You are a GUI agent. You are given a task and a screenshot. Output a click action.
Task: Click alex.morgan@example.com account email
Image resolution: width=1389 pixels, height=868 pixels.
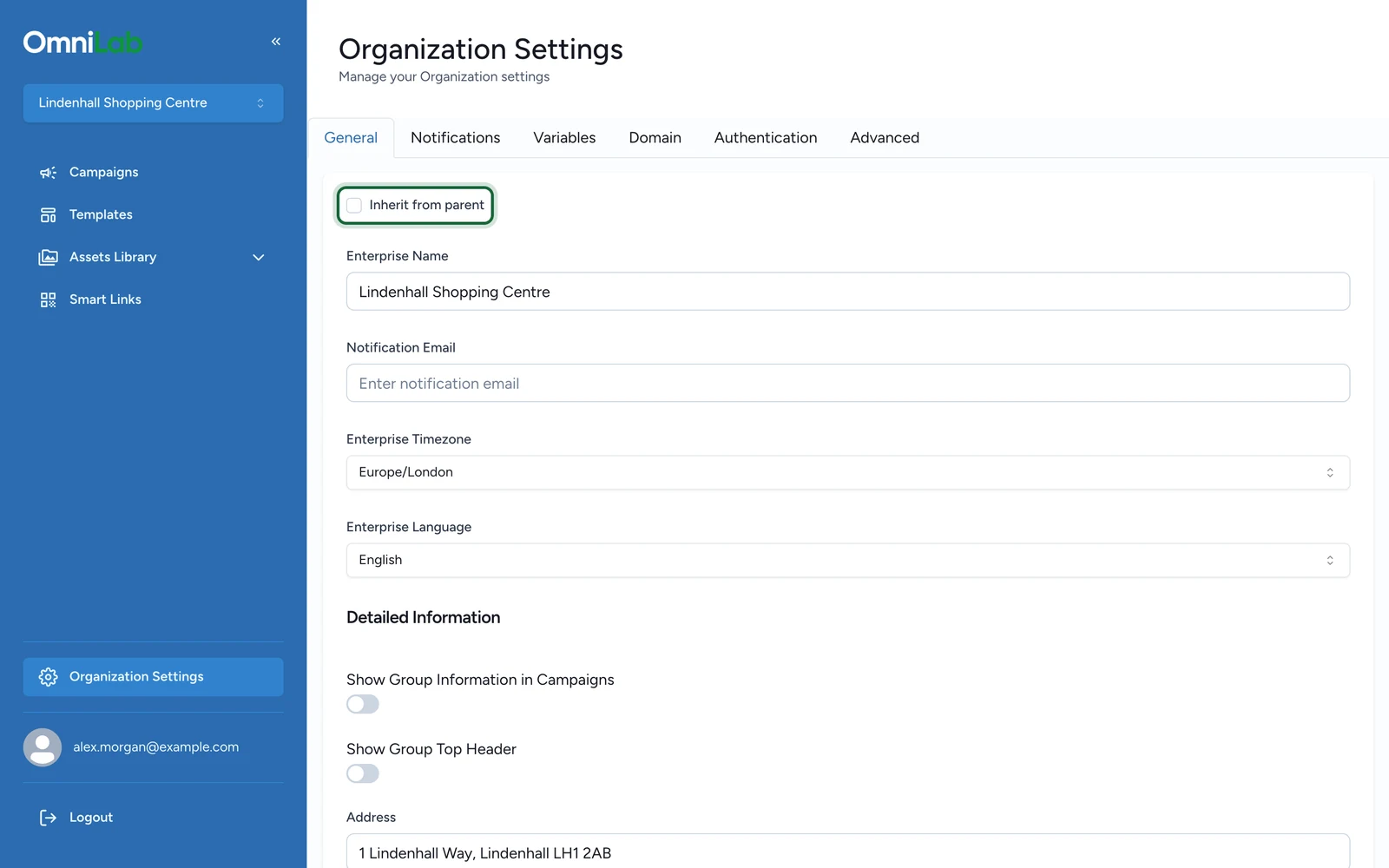coord(155,747)
